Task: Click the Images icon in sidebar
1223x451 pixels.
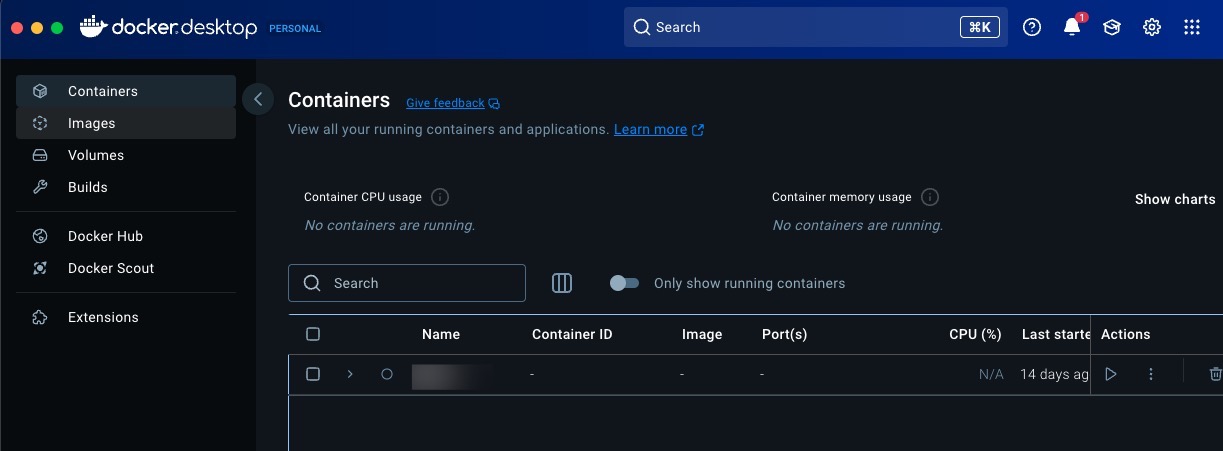Action: (x=40, y=123)
